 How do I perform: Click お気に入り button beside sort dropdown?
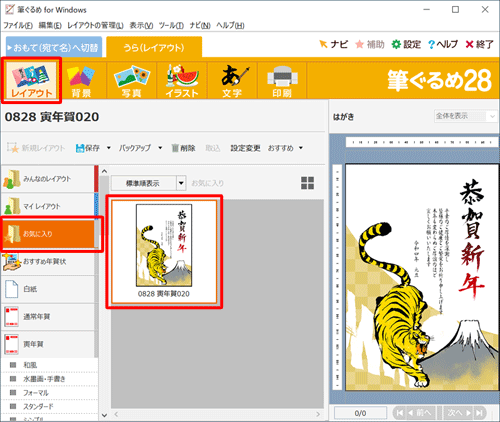[x=207, y=183]
